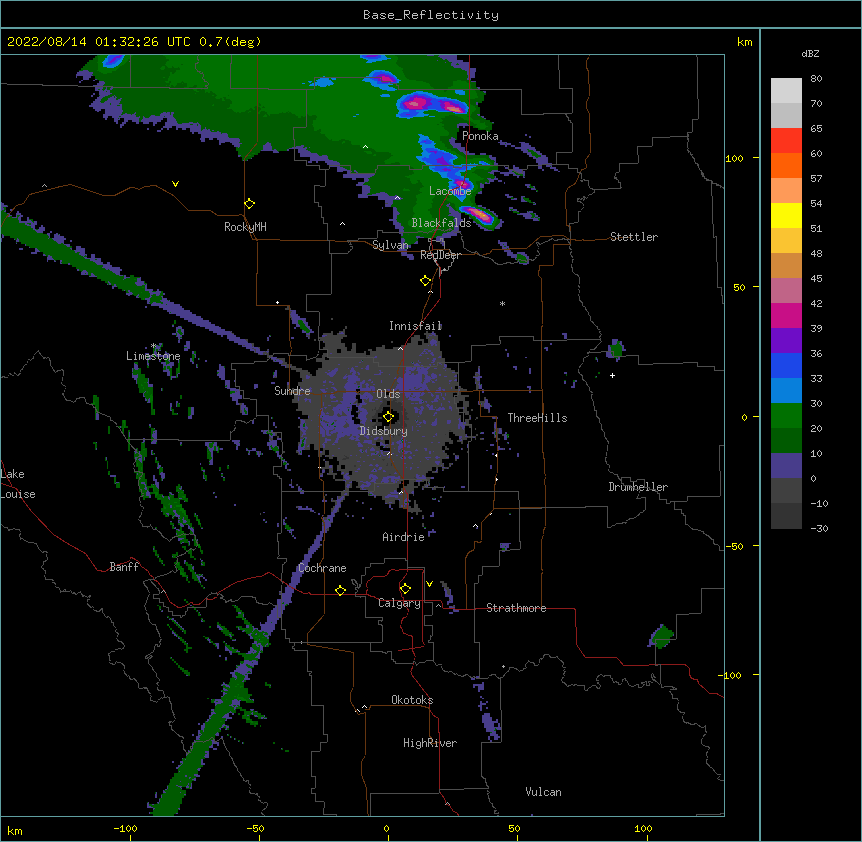Click the ThreeHills label

(537, 418)
